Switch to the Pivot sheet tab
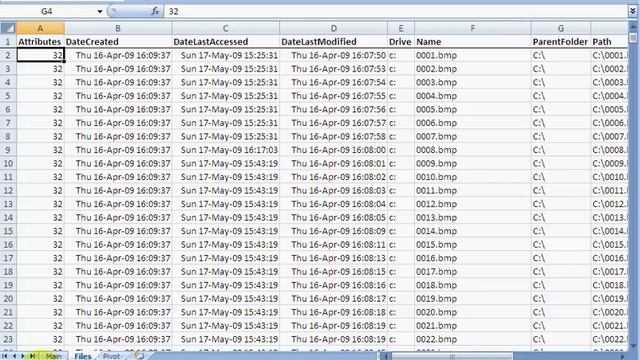 coord(111,356)
